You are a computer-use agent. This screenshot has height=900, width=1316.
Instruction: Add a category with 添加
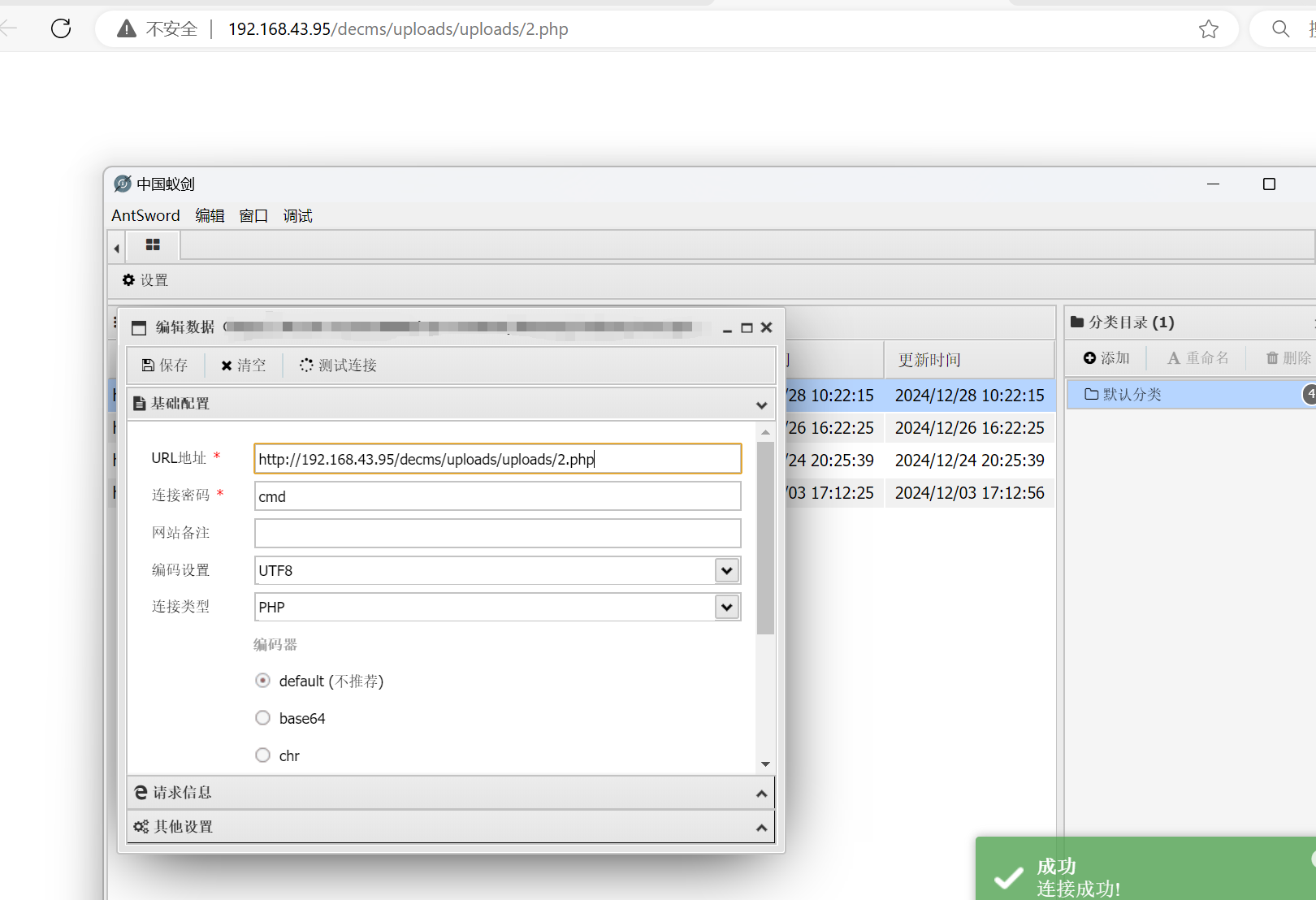(x=1106, y=358)
